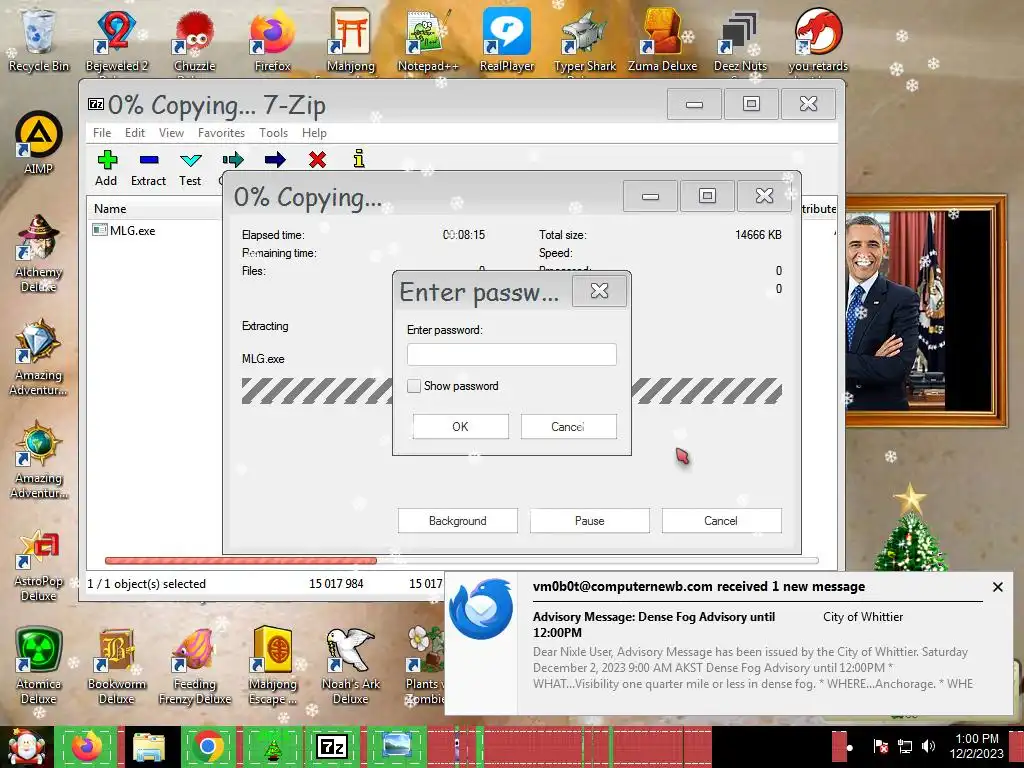Click the Obama portrait desktop gadget
This screenshot has width=1024, height=768.
pyautogui.click(x=926, y=311)
